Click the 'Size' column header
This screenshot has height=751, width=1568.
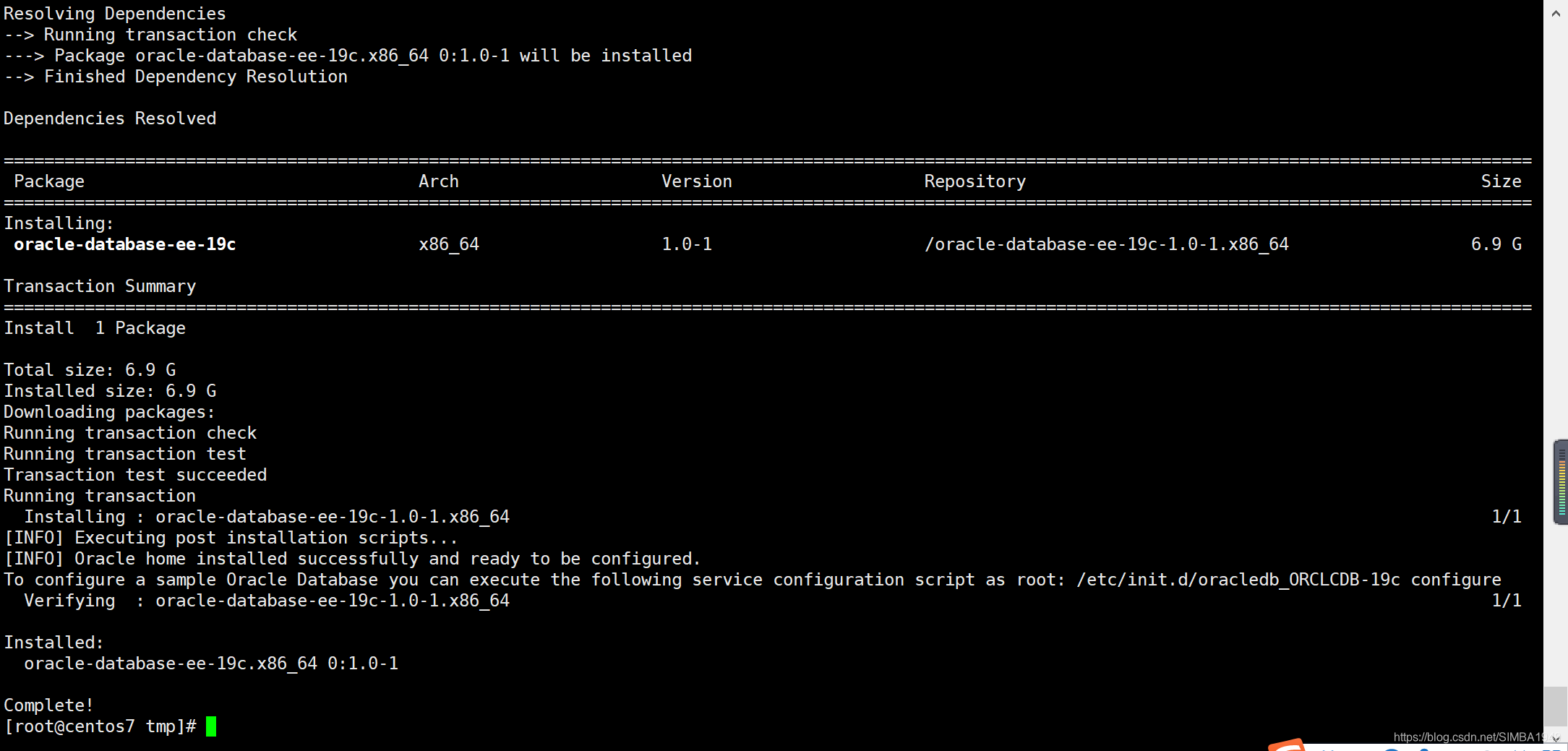coord(1501,181)
